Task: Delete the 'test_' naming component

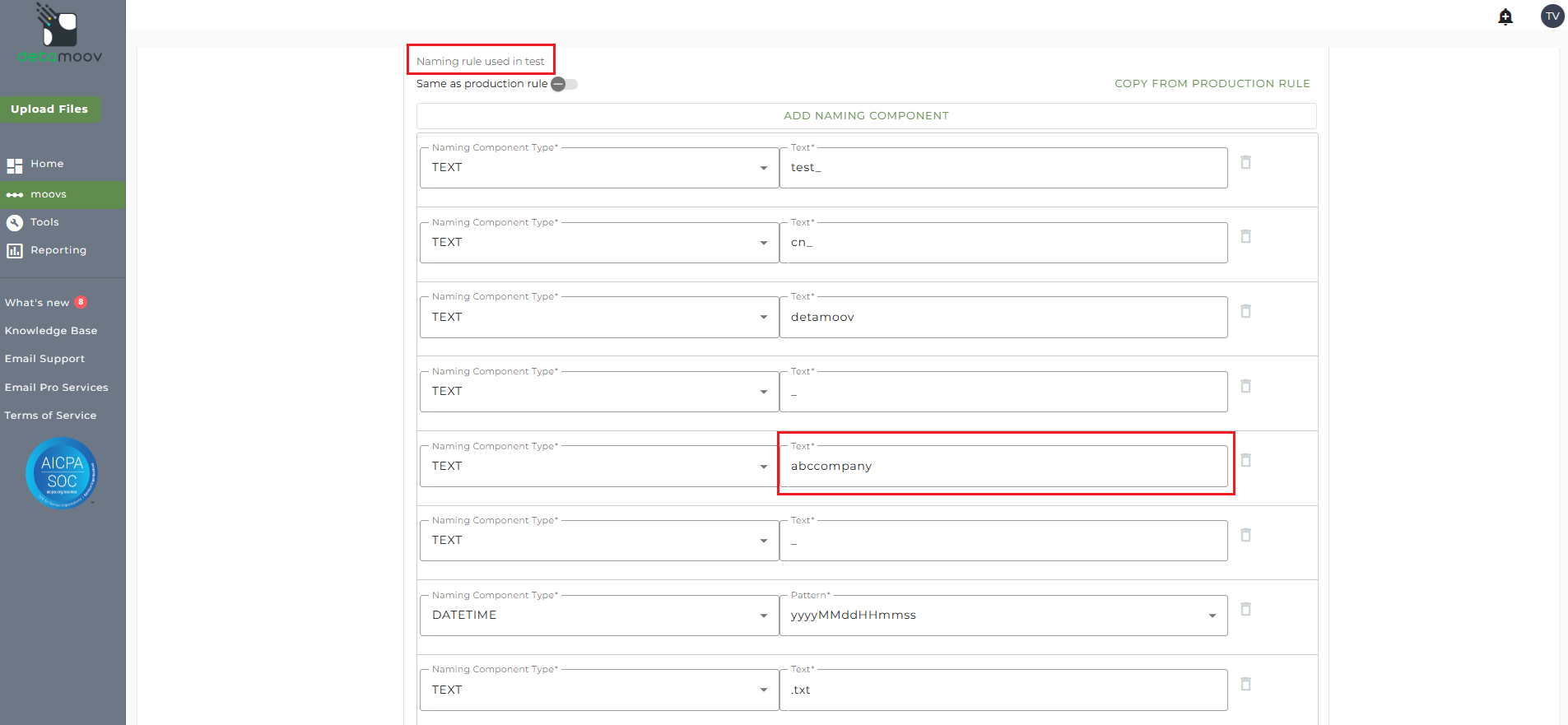Action: (x=1246, y=163)
